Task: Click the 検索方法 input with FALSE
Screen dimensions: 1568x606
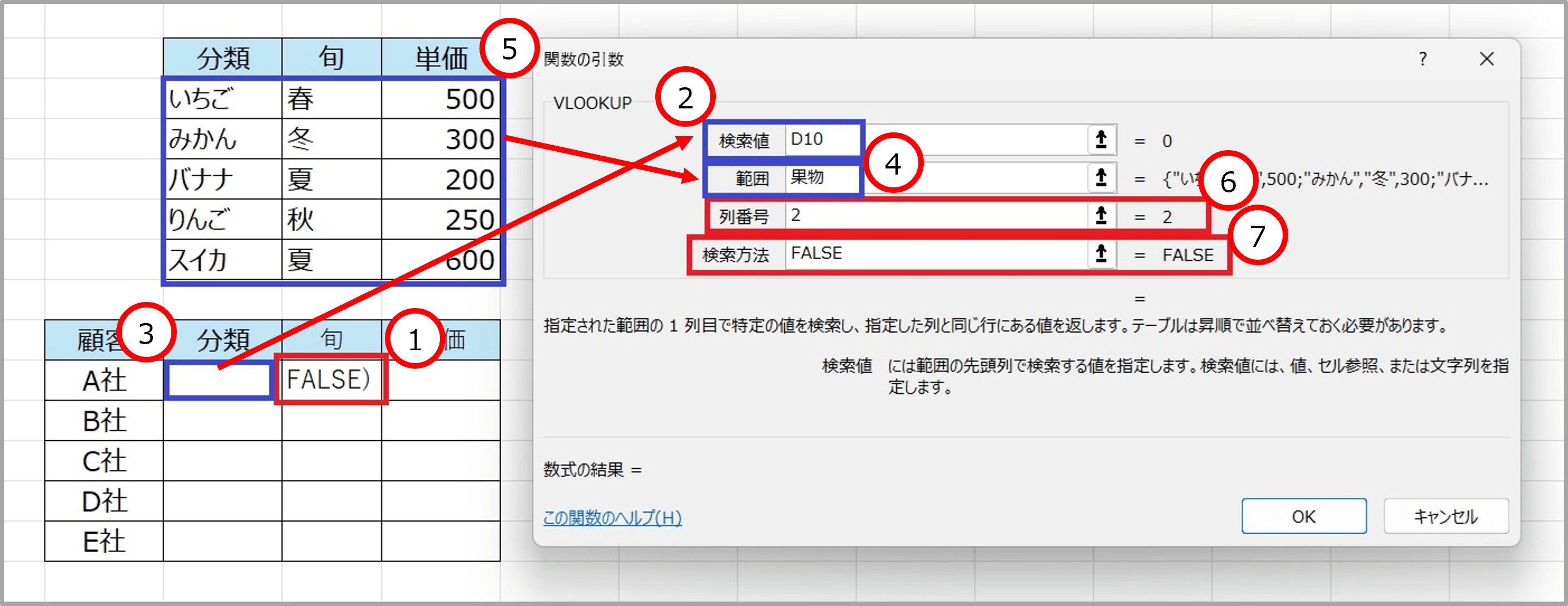Action: pyautogui.click(x=937, y=253)
